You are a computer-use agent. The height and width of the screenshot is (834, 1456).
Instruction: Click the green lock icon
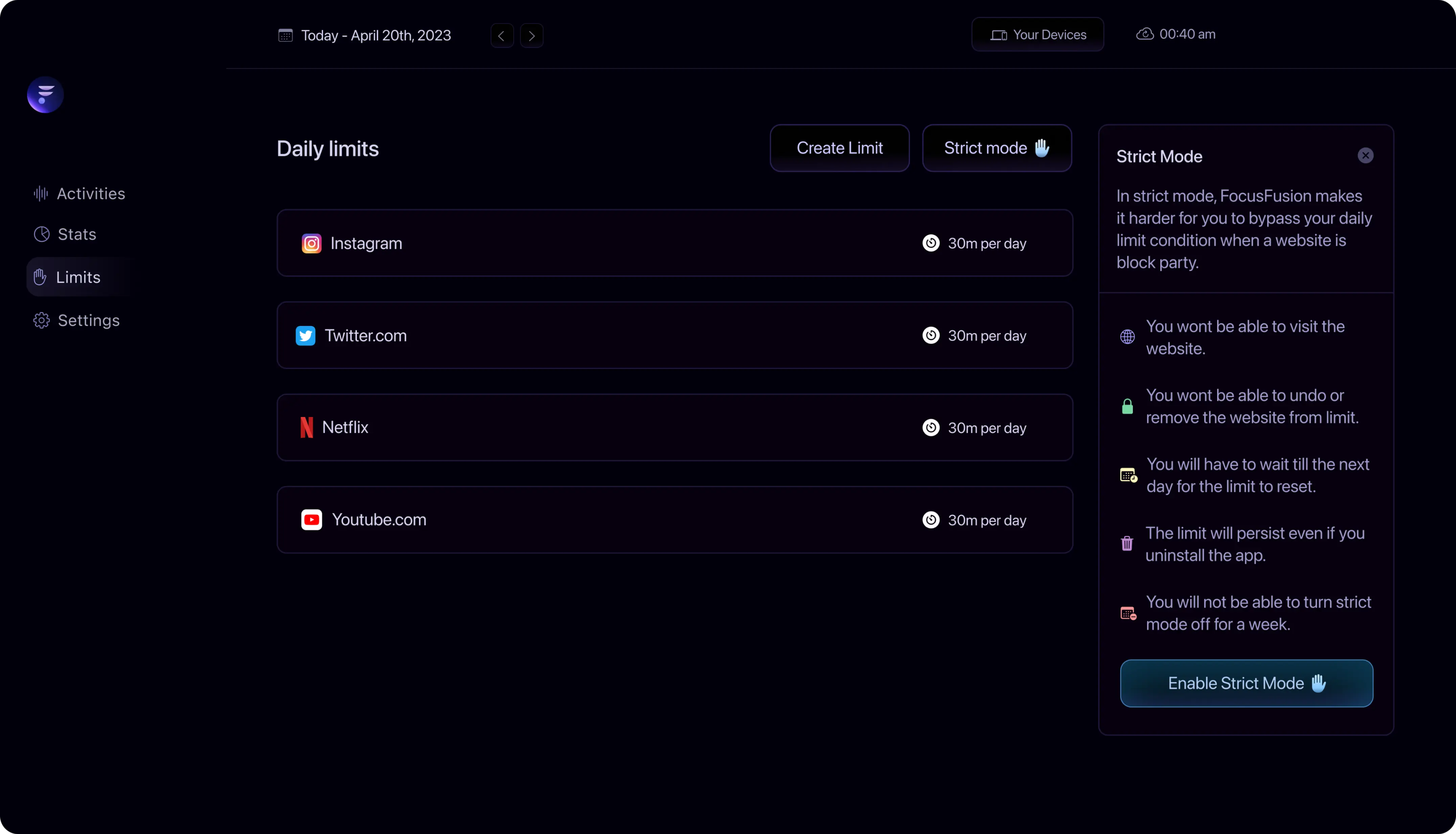tap(1127, 406)
